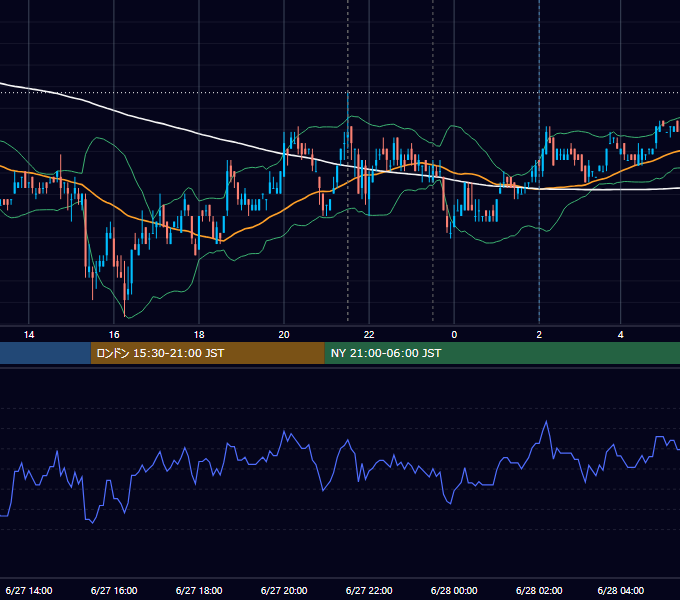Click the 6/27 16:00 date label

click(x=114, y=590)
